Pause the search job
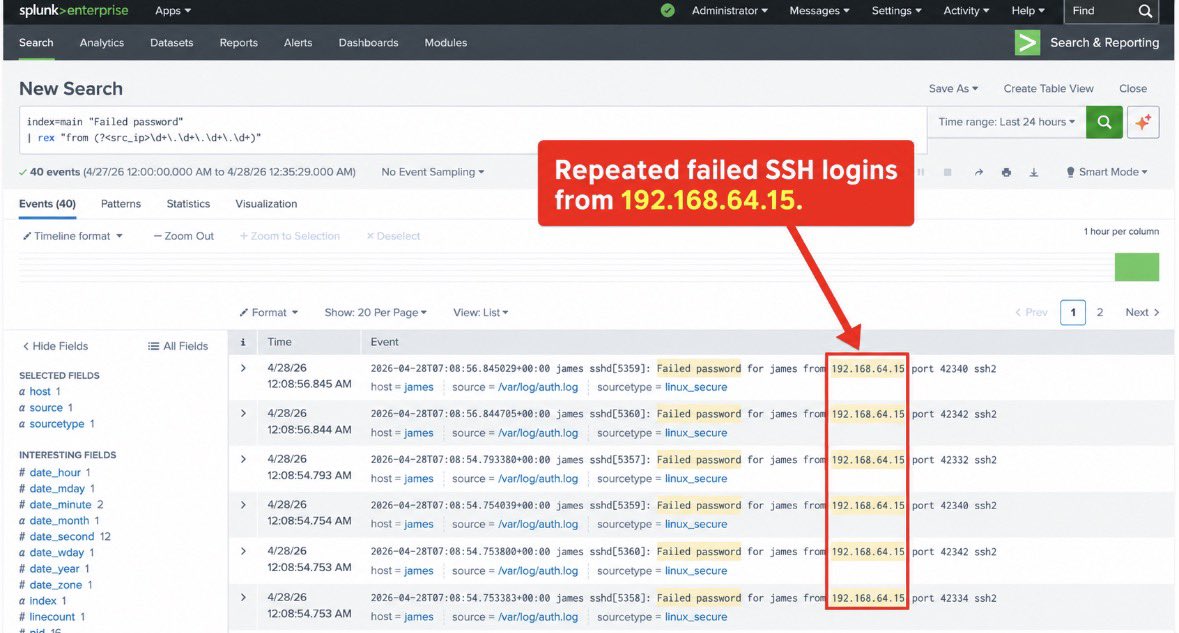Viewport: 1179px width, 633px height. coord(920,172)
